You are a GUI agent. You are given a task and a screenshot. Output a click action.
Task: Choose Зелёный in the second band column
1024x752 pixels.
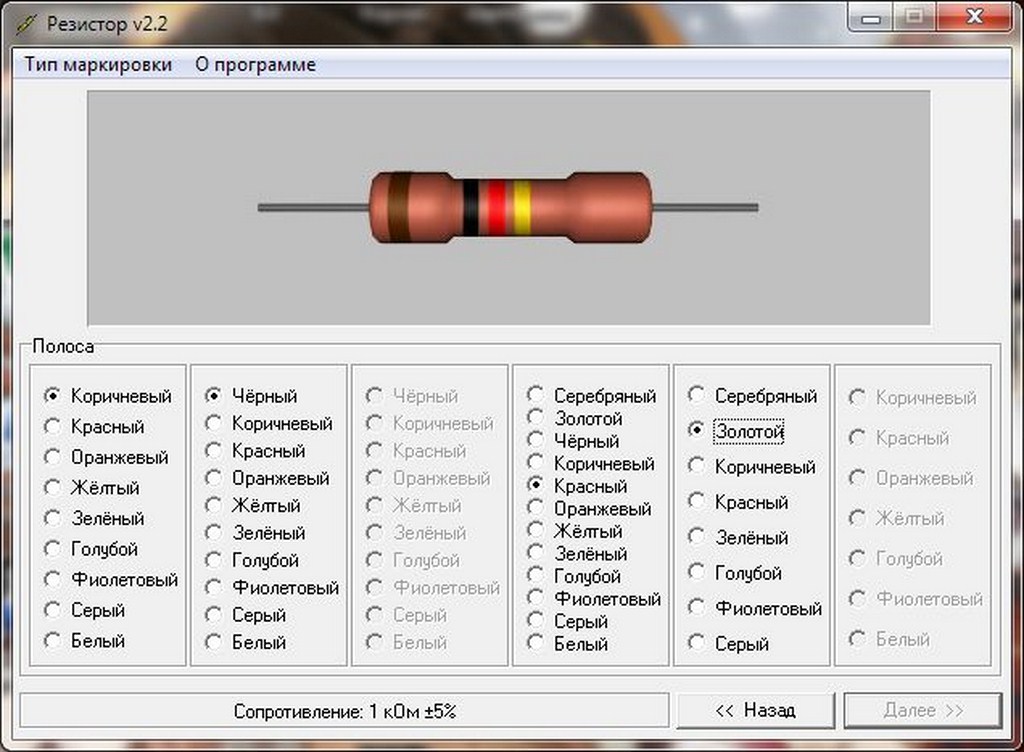point(255,533)
